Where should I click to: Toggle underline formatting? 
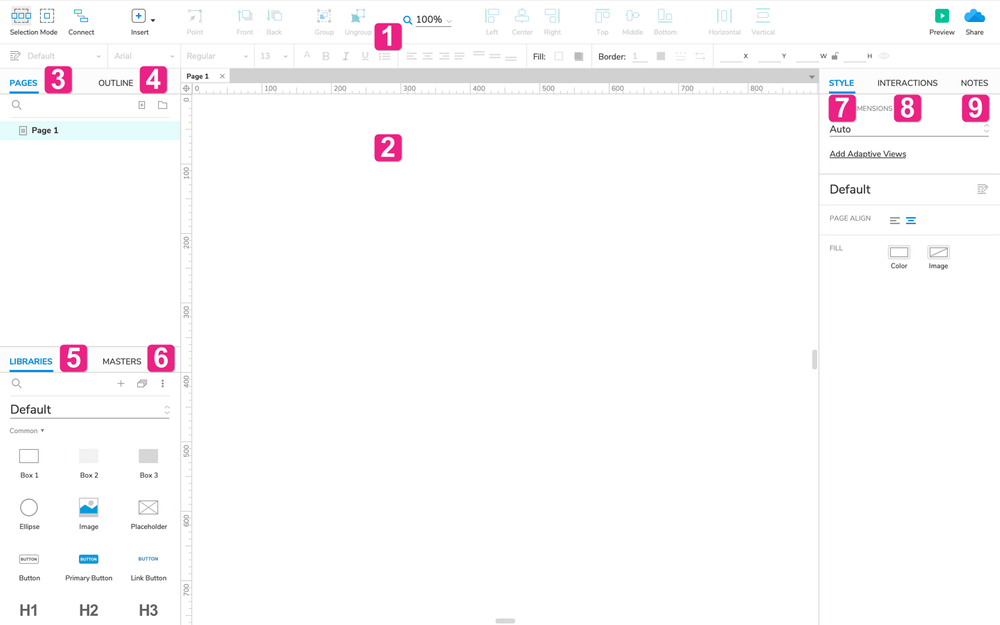point(365,56)
